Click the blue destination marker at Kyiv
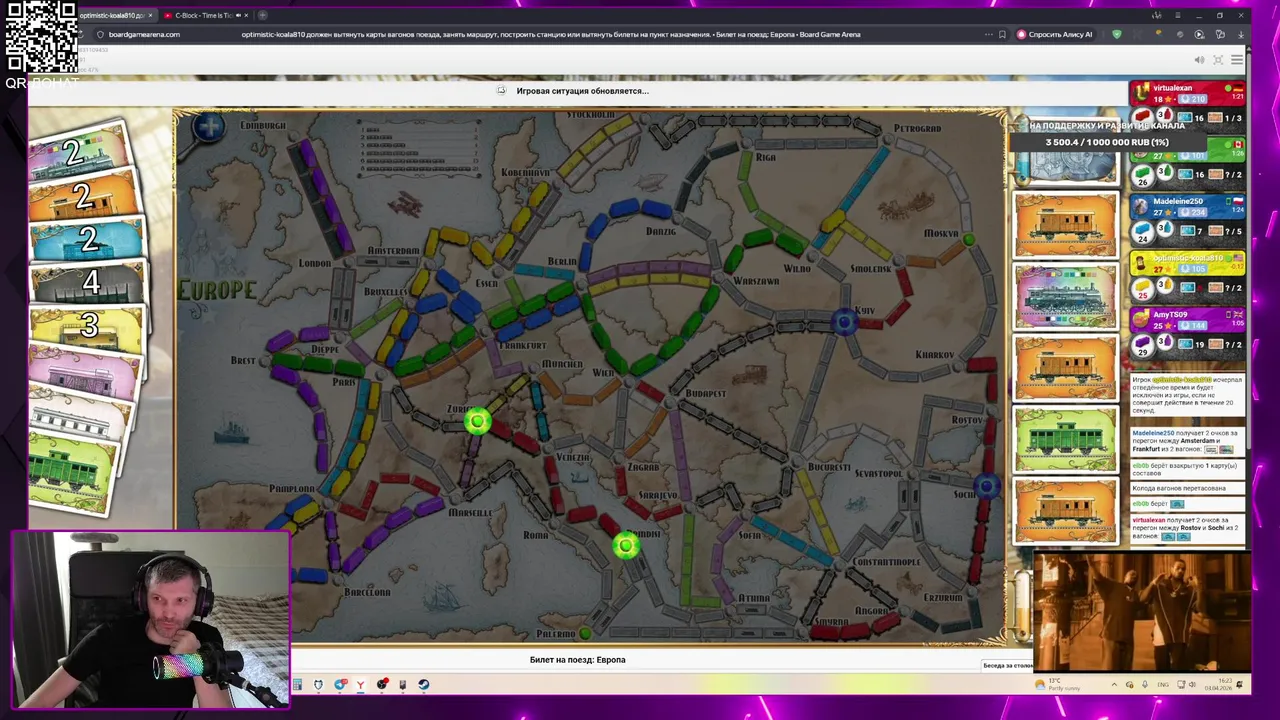 coord(845,321)
